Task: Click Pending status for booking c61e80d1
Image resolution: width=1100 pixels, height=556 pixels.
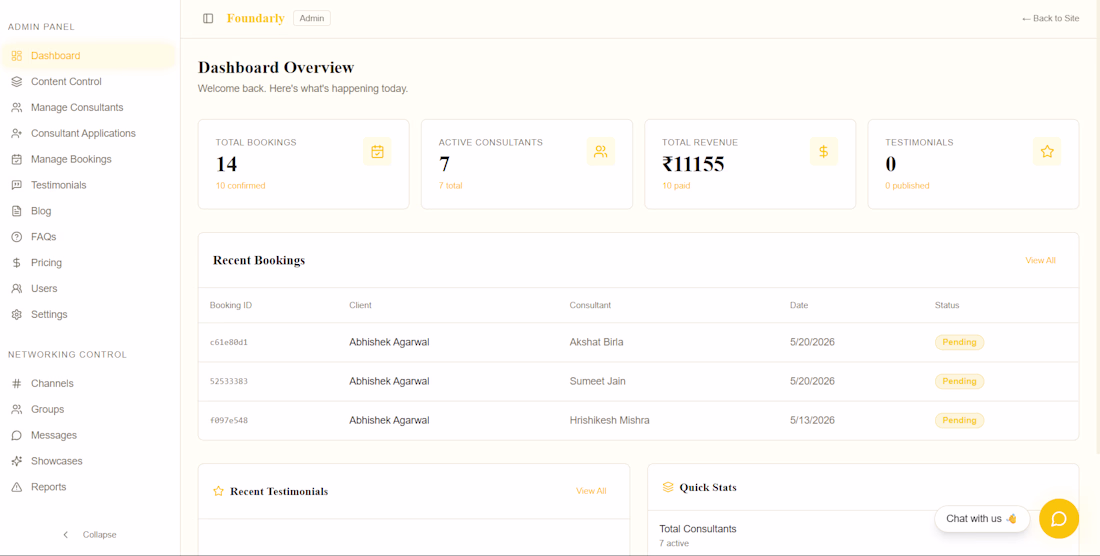Action: (x=959, y=342)
